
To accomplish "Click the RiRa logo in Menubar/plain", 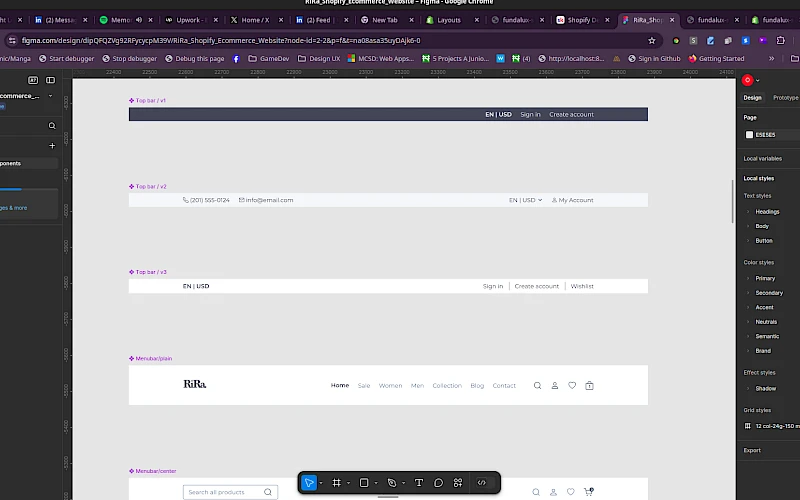I will (195, 384).
